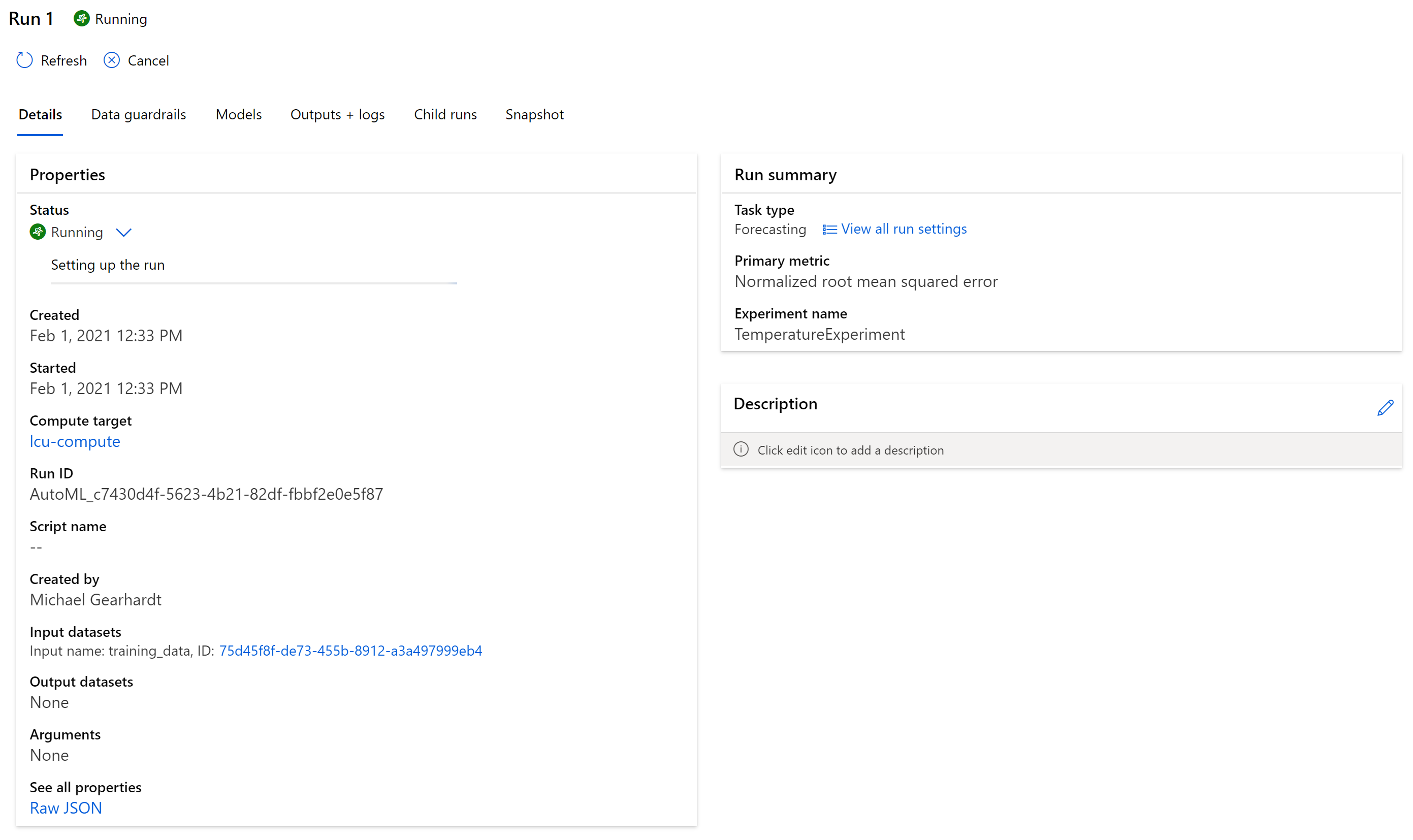Viewport: 1413px width, 840px height.
Task: Click the Run summary panel heading
Action: 785,175
